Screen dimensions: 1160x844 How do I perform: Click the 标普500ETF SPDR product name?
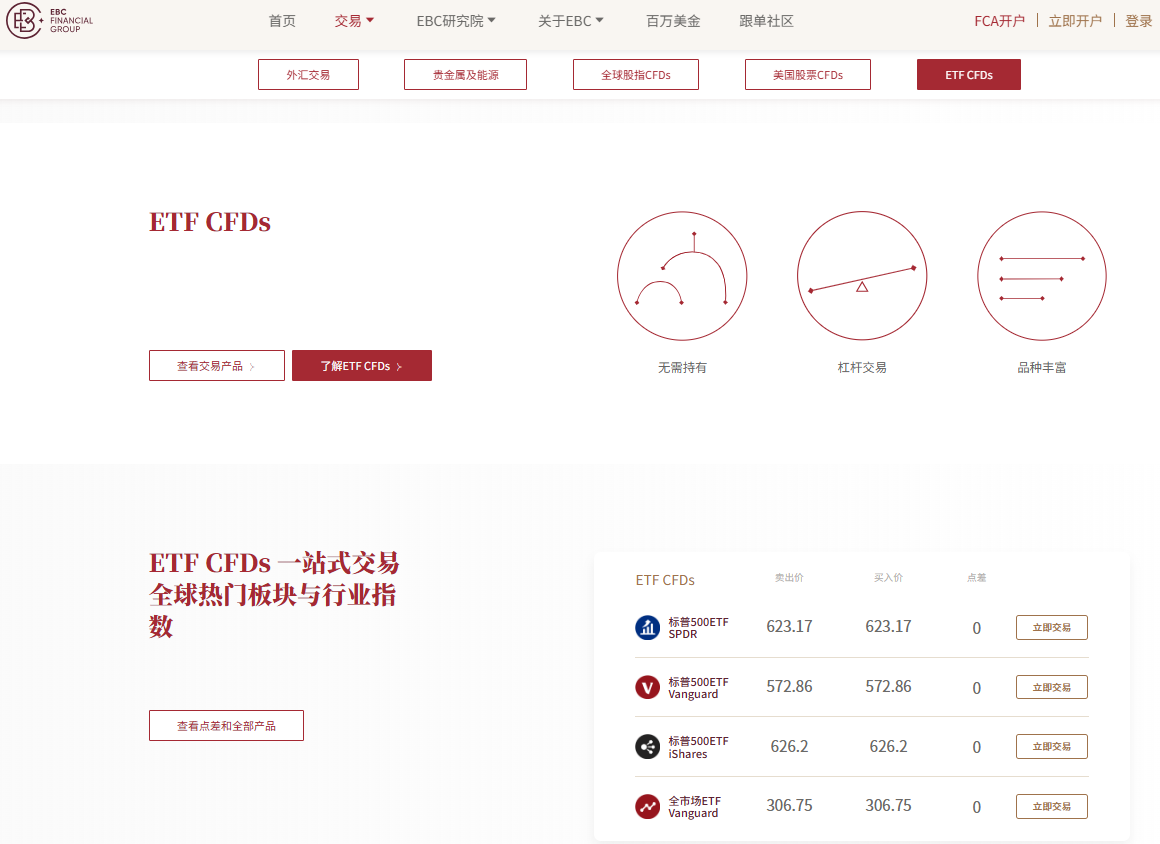click(698, 628)
